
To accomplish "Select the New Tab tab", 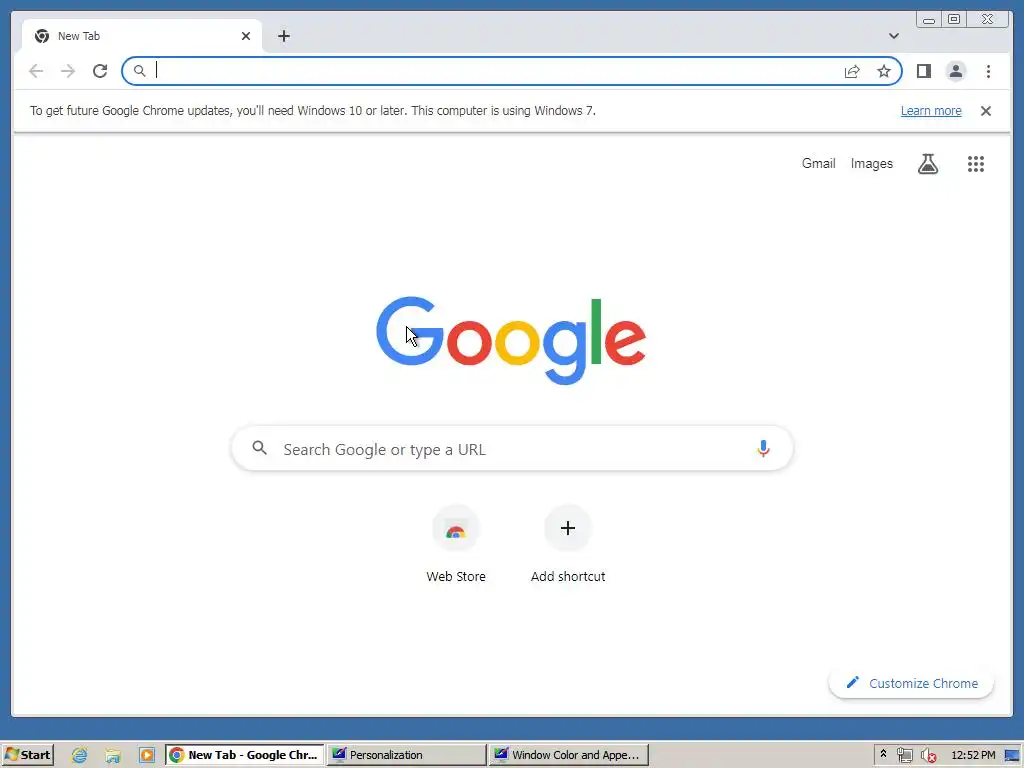I will [x=142, y=36].
